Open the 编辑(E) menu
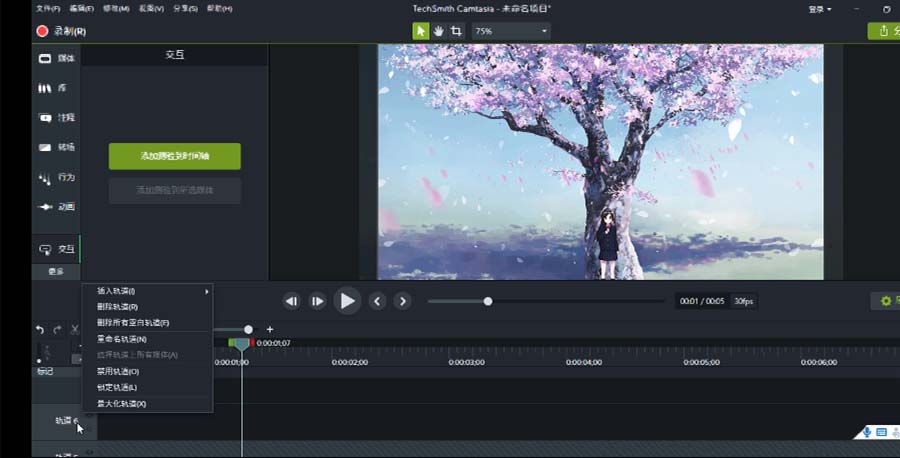The height and width of the screenshot is (458, 900). [x=82, y=9]
